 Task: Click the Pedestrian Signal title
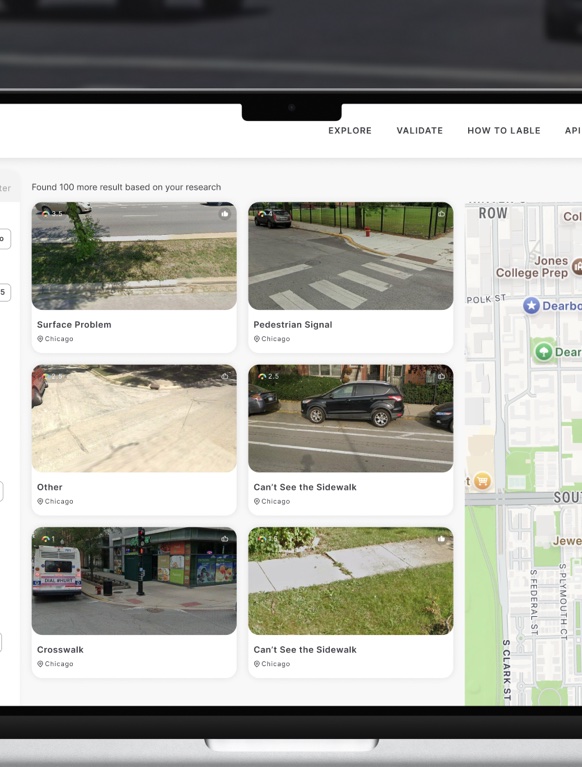click(293, 324)
